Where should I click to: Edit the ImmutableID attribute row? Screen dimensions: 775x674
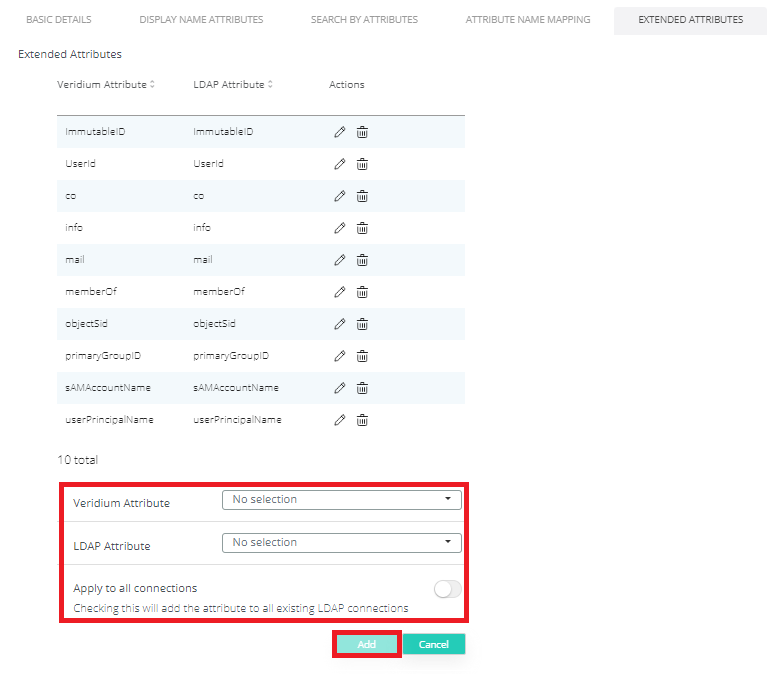(340, 132)
